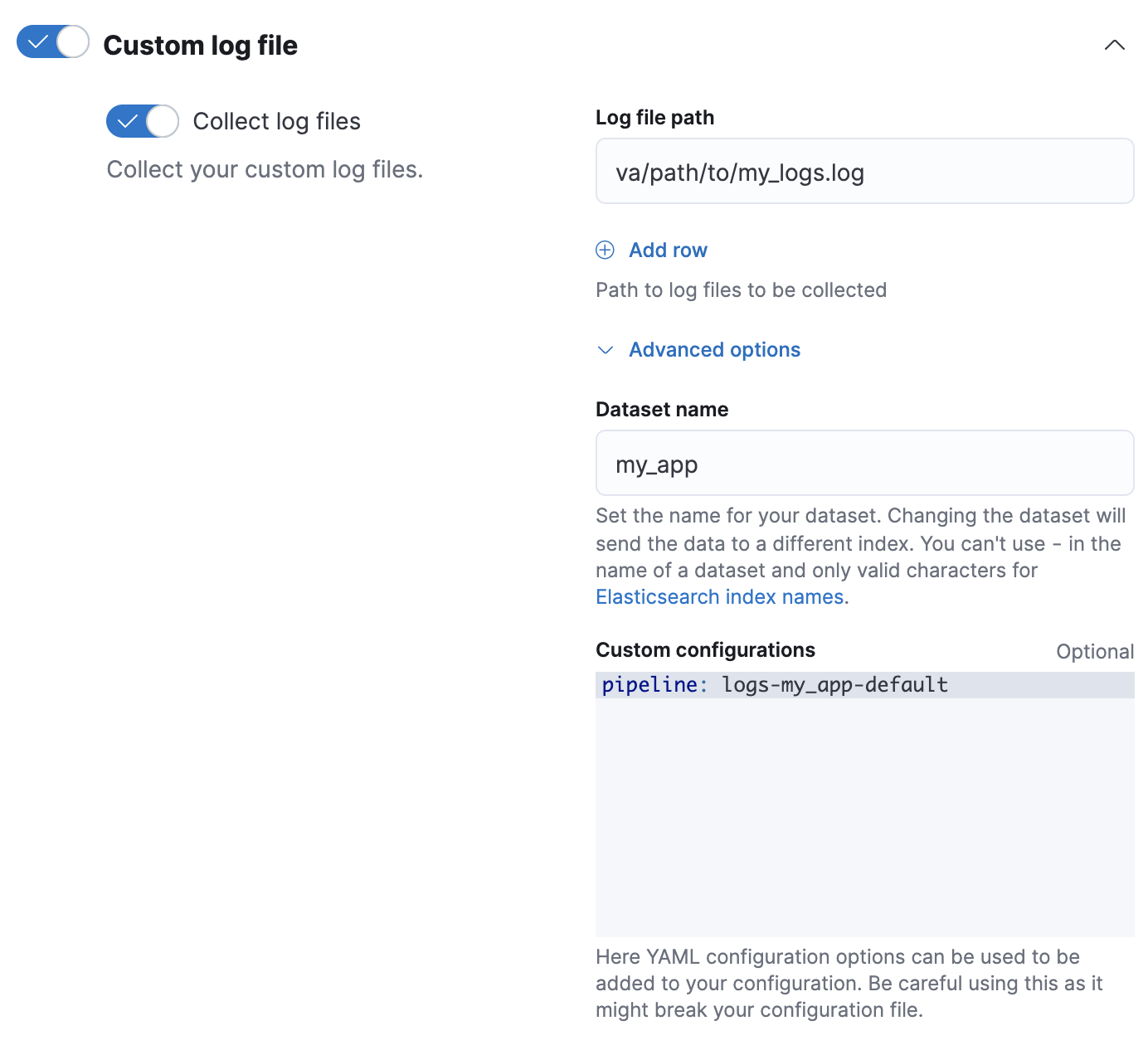Select the log file path input field
The width and height of the screenshot is (1148, 1050).
tap(864, 171)
